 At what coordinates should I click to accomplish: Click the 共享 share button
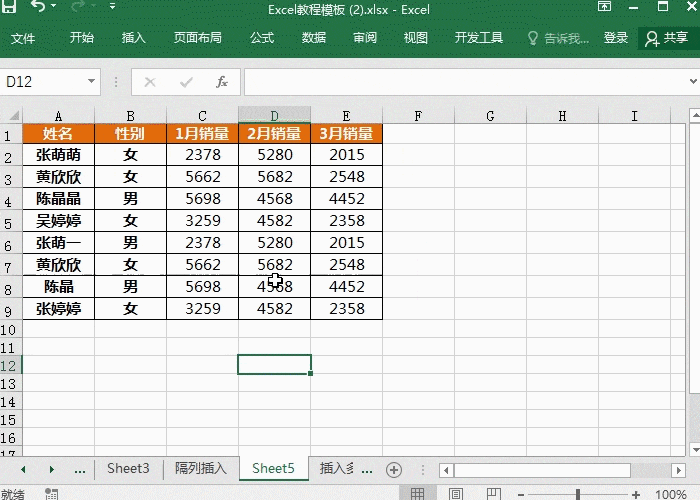pyautogui.click(x=667, y=38)
